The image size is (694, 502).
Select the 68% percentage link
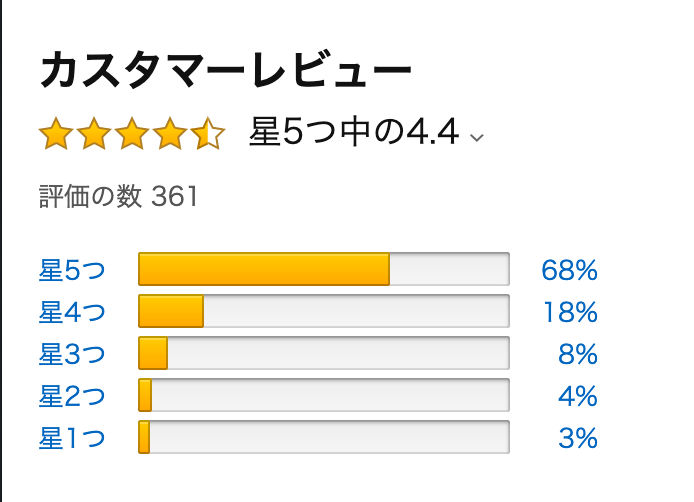tap(569, 270)
